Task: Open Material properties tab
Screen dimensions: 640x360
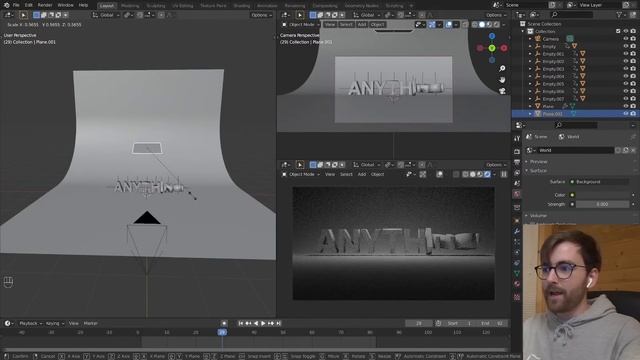Action: coord(517,284)
